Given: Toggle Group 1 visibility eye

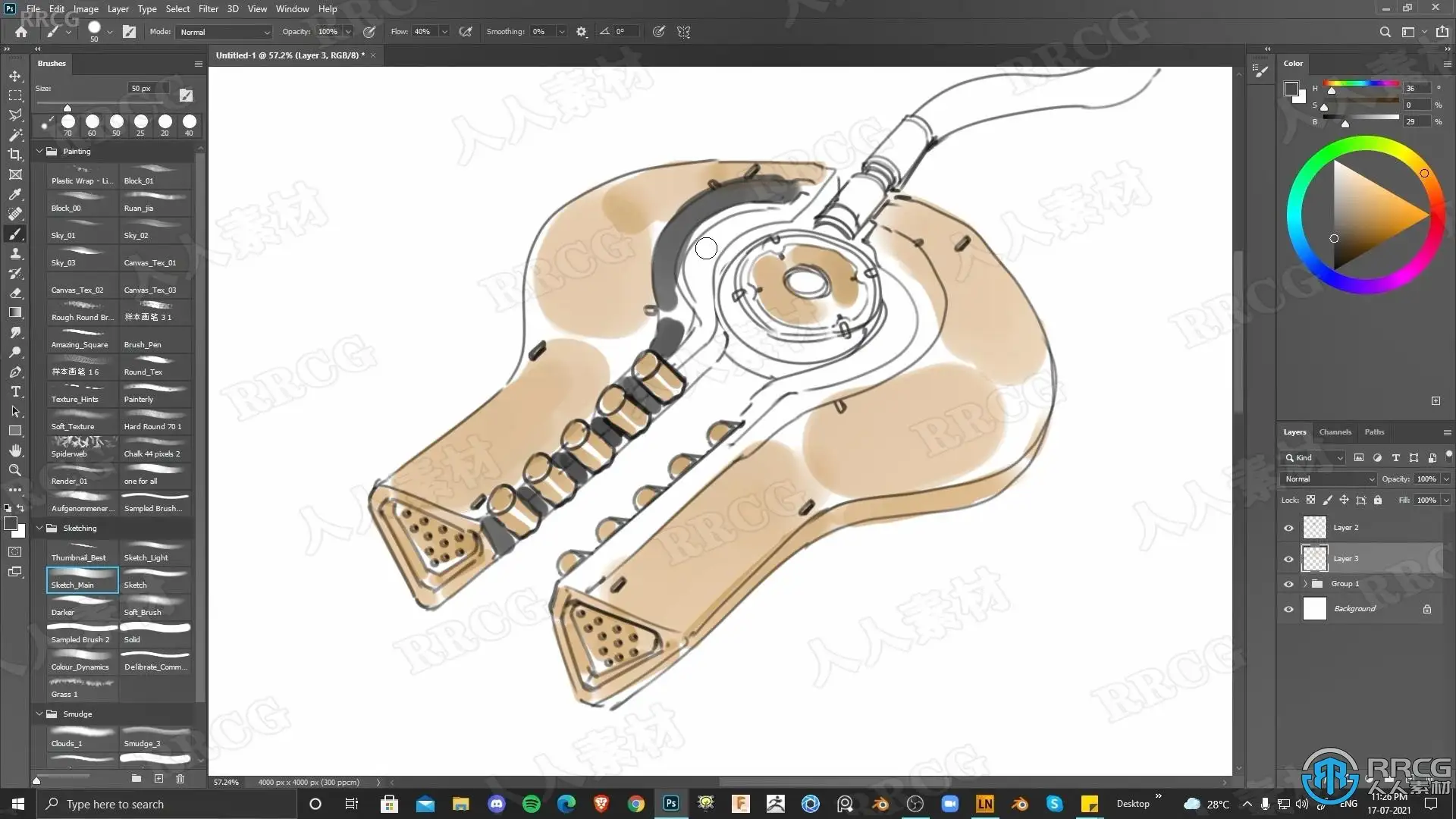Looking at the screenshot, I should coord(1288,584).
